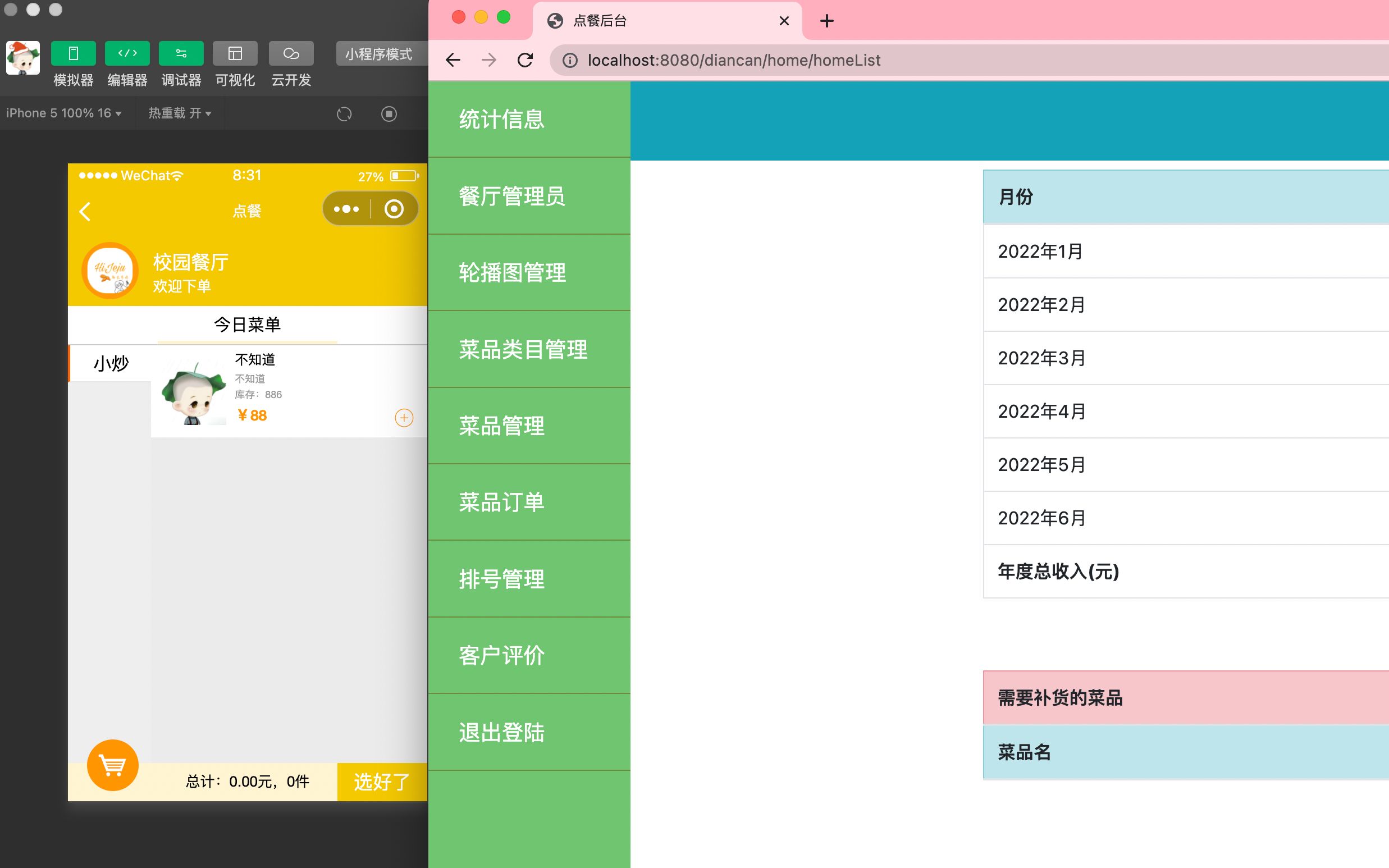The width and height of the screenshot is (1389, 868).
Task: Open the iPhone 5 device dropdown
Action: [63, 113]
